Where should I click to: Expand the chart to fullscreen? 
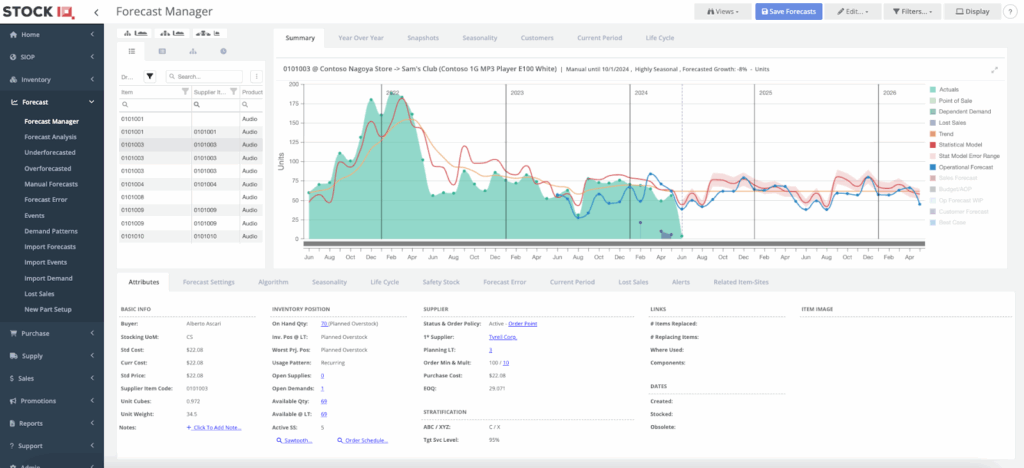click(x=994, y=70)
